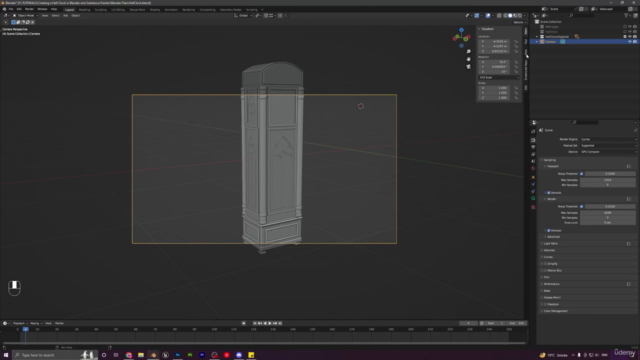
Task: Open the Render Engine dropdown
Action: [608, 139]
